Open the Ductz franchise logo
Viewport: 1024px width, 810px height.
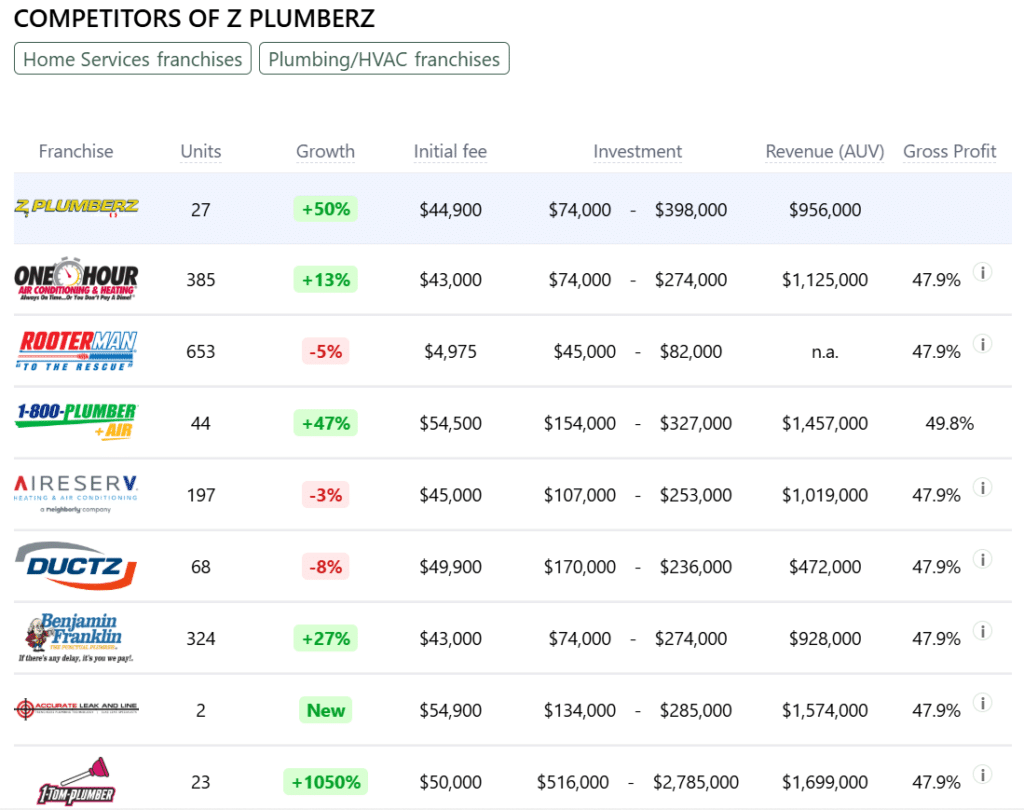(76, 566)
